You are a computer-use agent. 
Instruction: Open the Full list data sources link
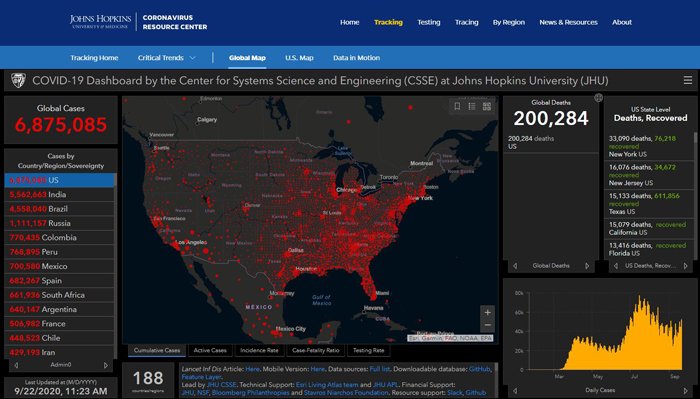point(379,369)
